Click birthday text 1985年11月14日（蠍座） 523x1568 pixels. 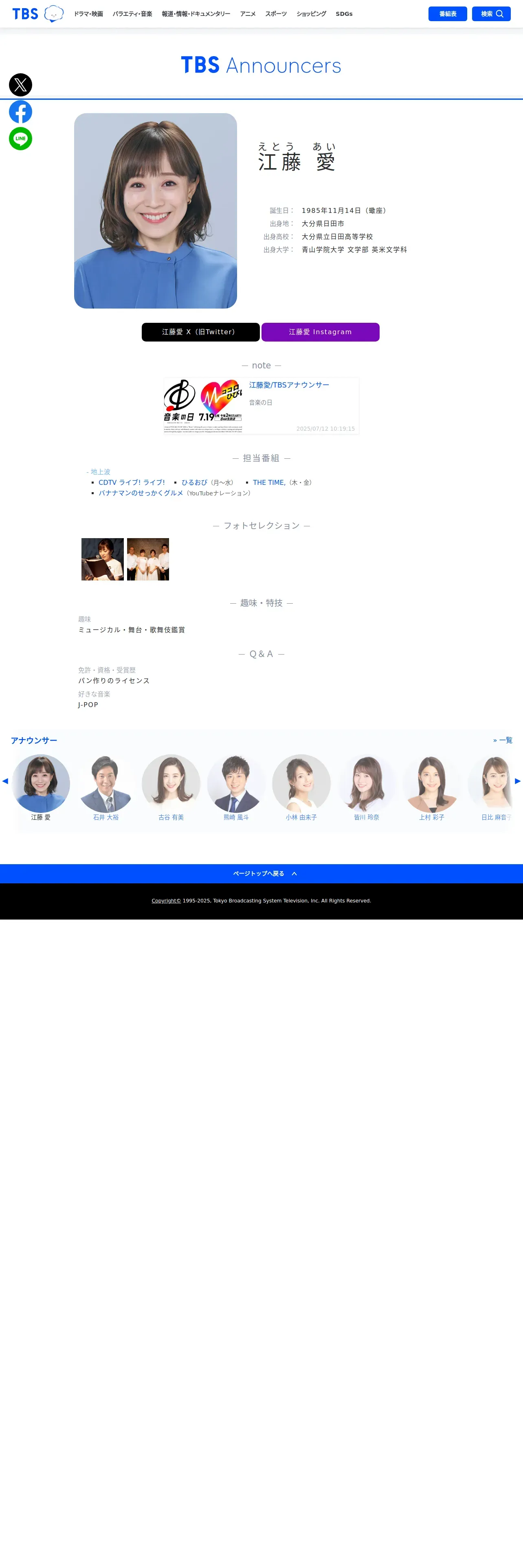click(345, 210)
